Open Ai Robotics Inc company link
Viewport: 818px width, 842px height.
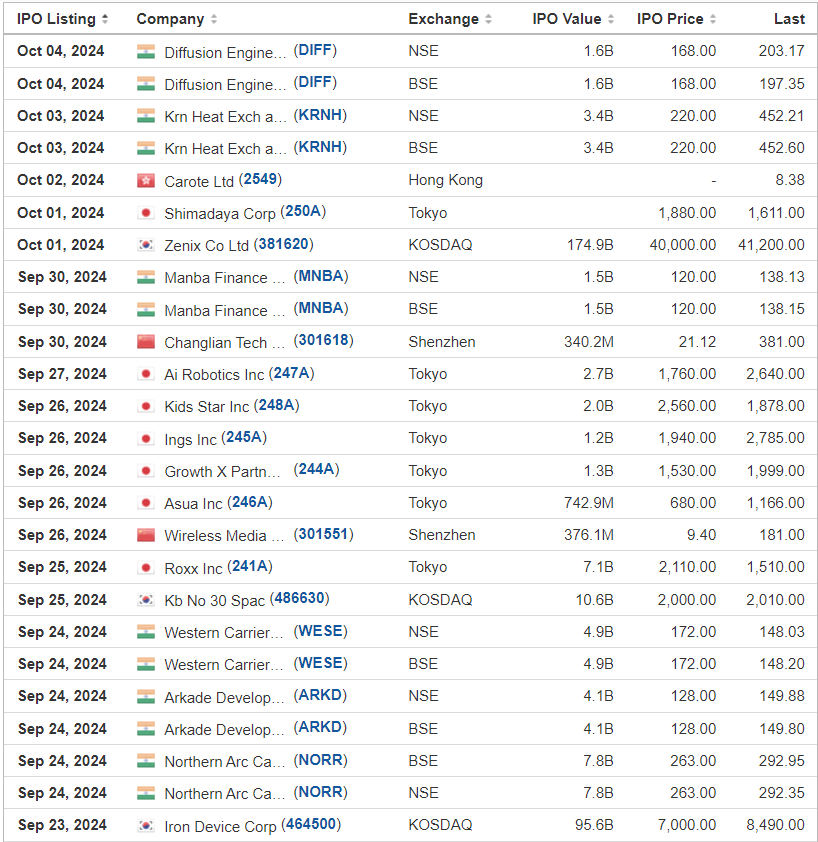point(214,375)
